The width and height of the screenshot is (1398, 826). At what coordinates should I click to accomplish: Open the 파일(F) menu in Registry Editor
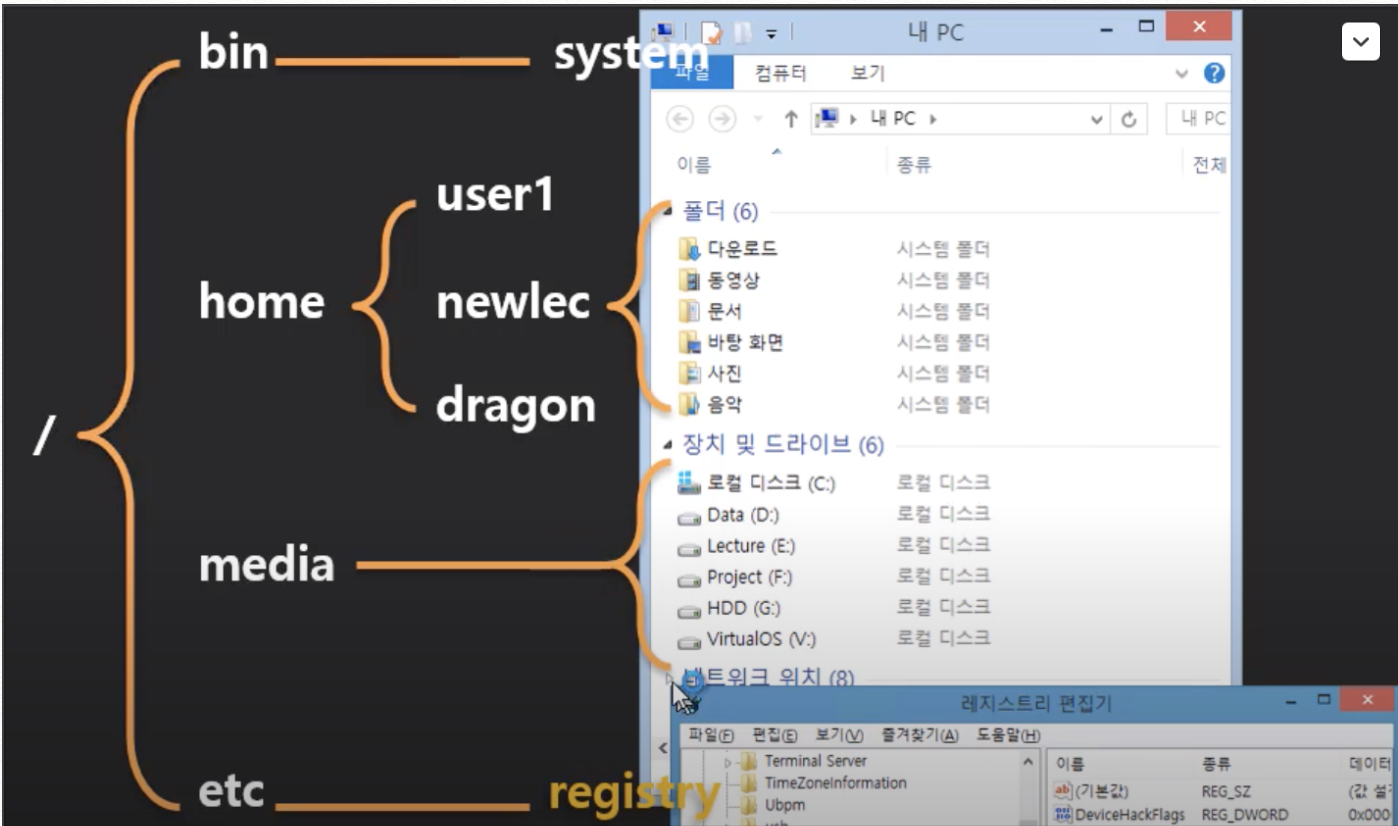point(711,736)
